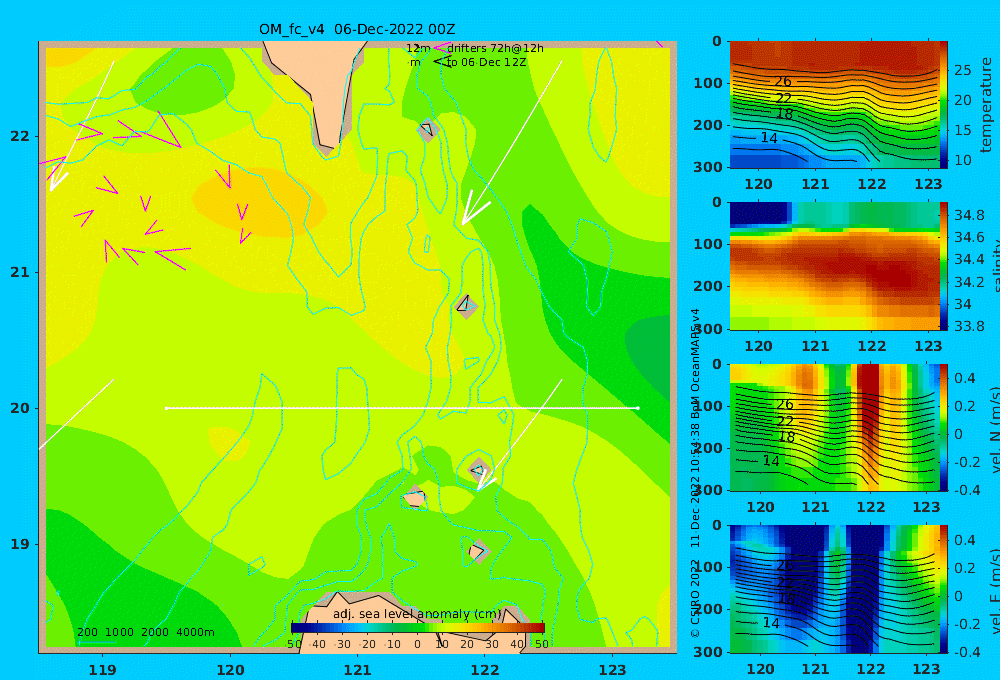This screenshot has width=1000, height=680.
Task: Click the depth label 300 of temperature panel
Action: coord(708,167)
